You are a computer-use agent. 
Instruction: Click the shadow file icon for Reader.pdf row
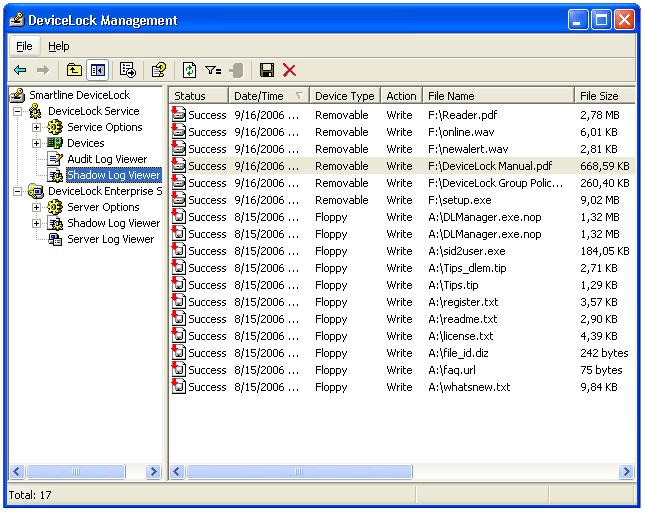(179, 115)
